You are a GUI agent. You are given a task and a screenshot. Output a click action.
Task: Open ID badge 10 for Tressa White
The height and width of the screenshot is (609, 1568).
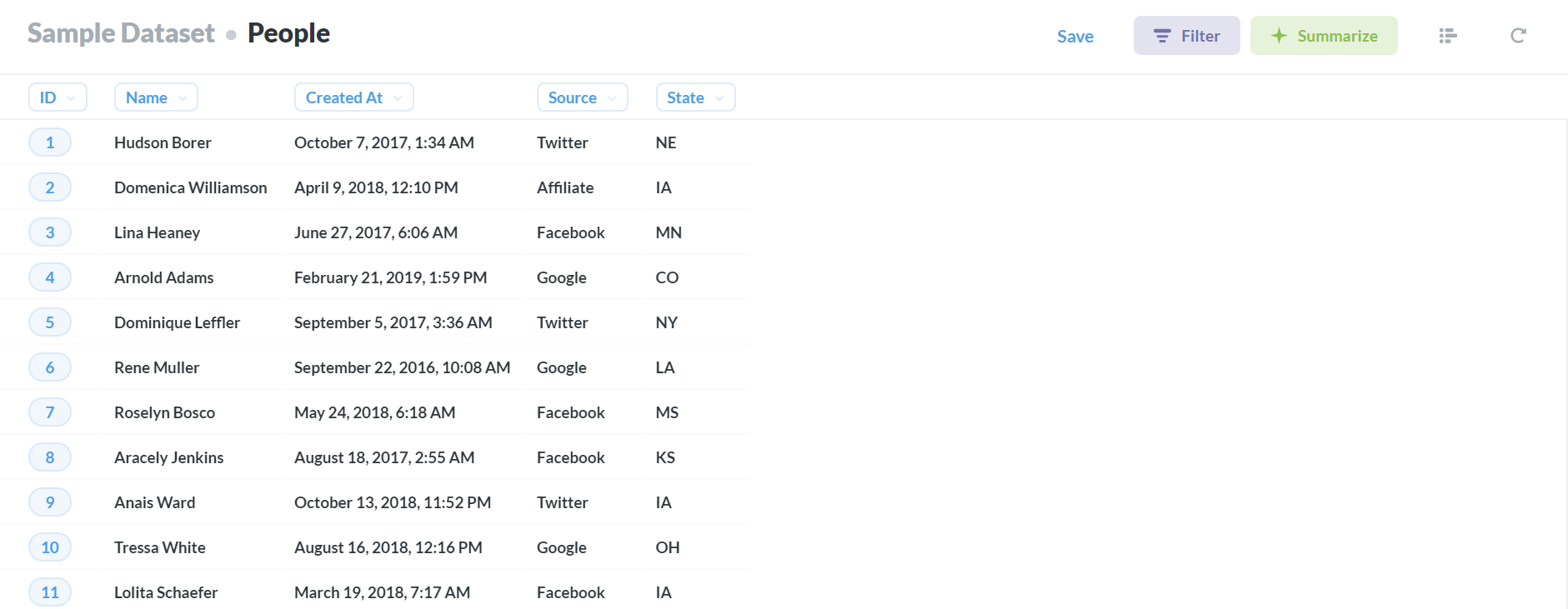(50, 547)
